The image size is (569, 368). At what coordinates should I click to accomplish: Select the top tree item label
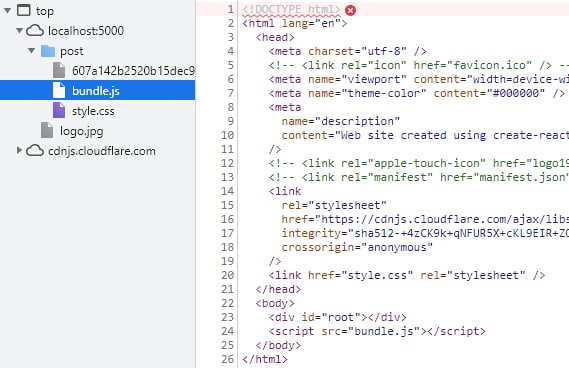(45, 11)
